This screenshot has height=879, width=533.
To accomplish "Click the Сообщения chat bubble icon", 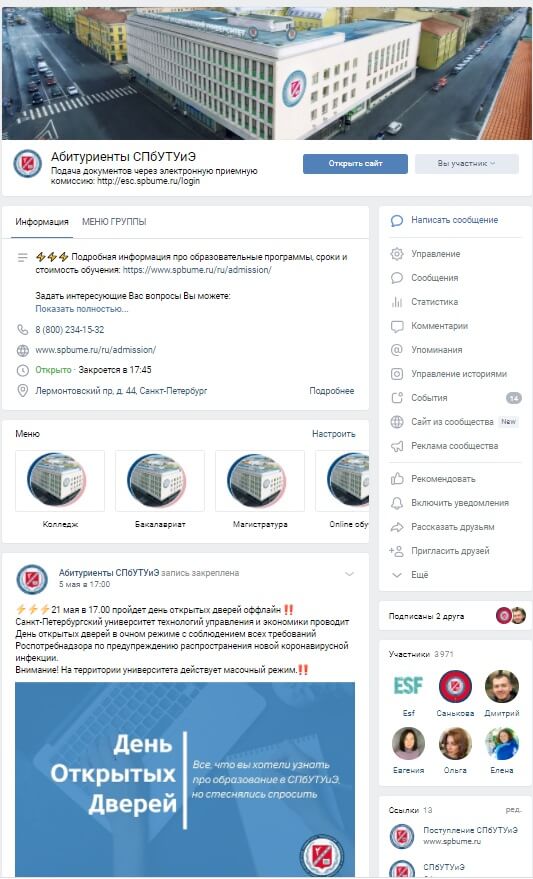I will 397,278.
